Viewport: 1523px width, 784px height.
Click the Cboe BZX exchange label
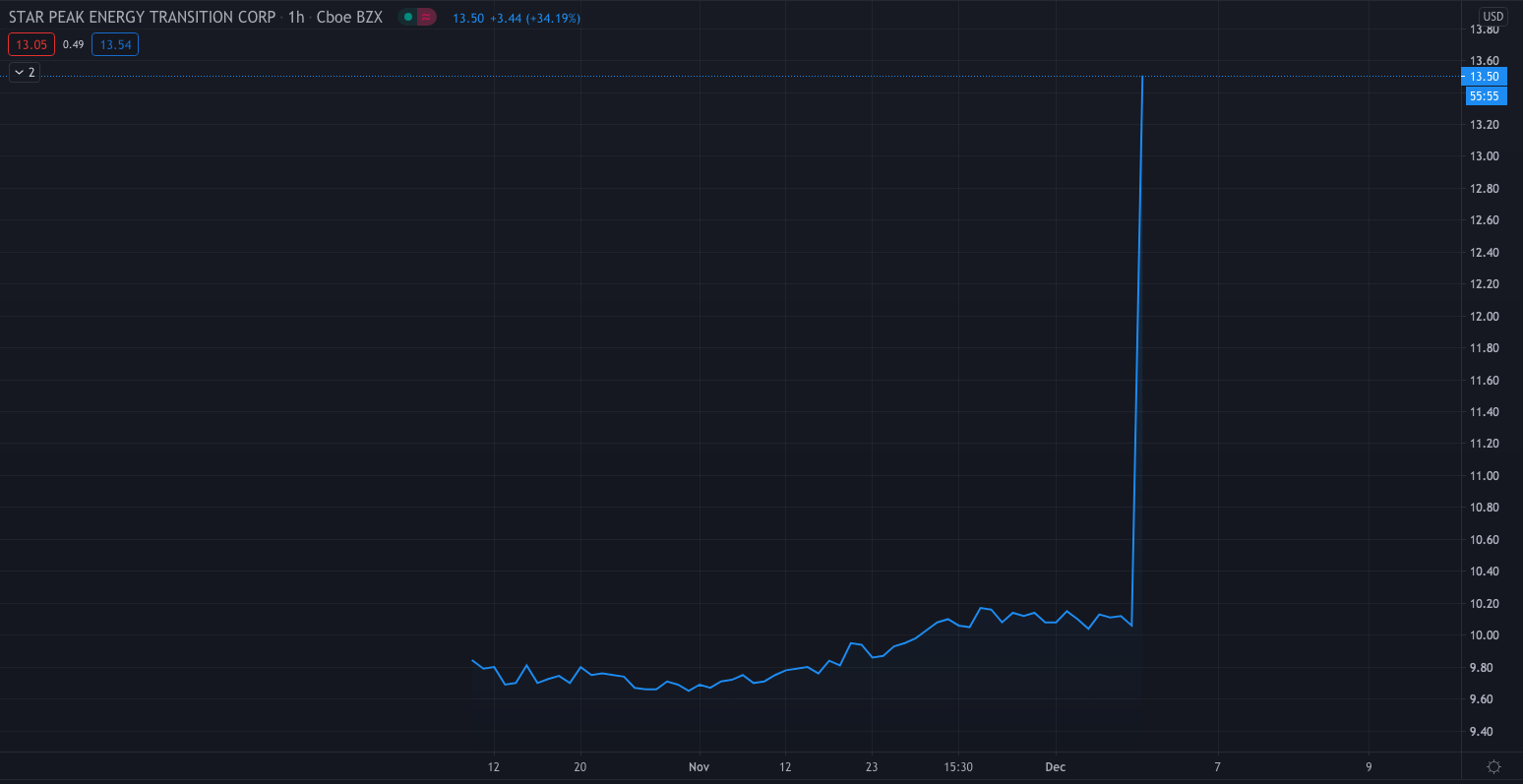pos(349,18)
